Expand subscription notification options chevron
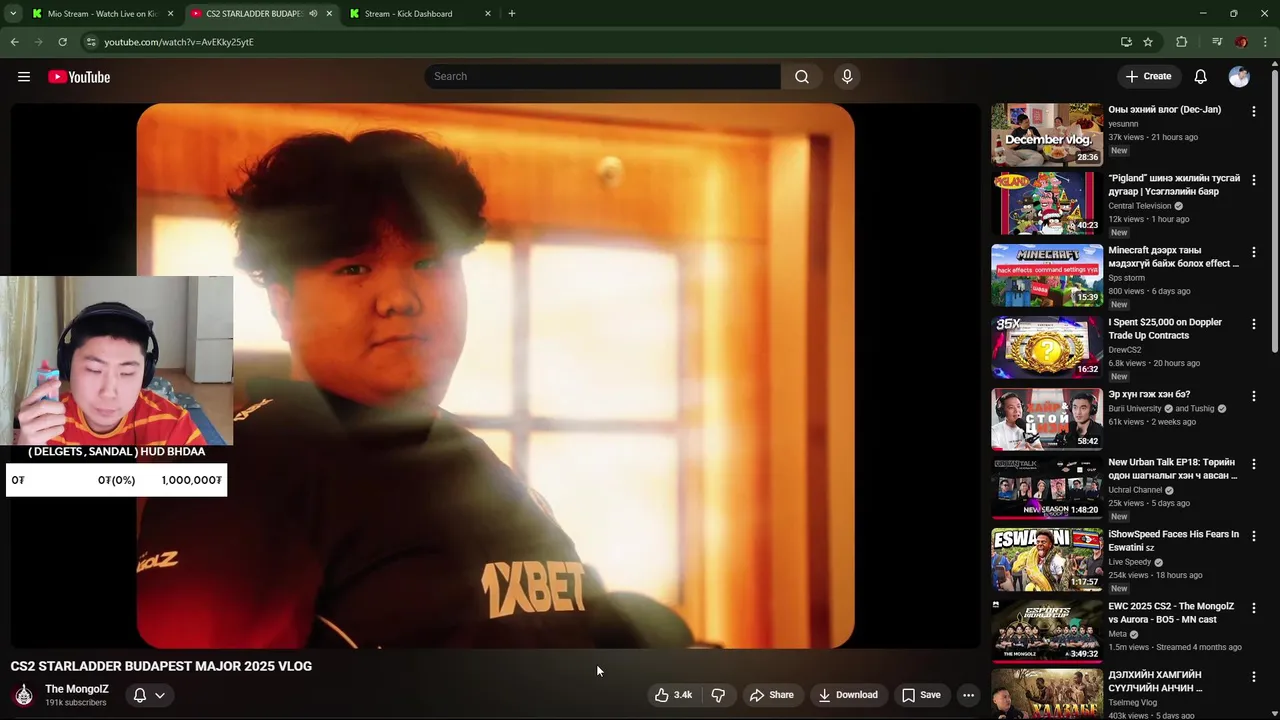 coord(160,695)
